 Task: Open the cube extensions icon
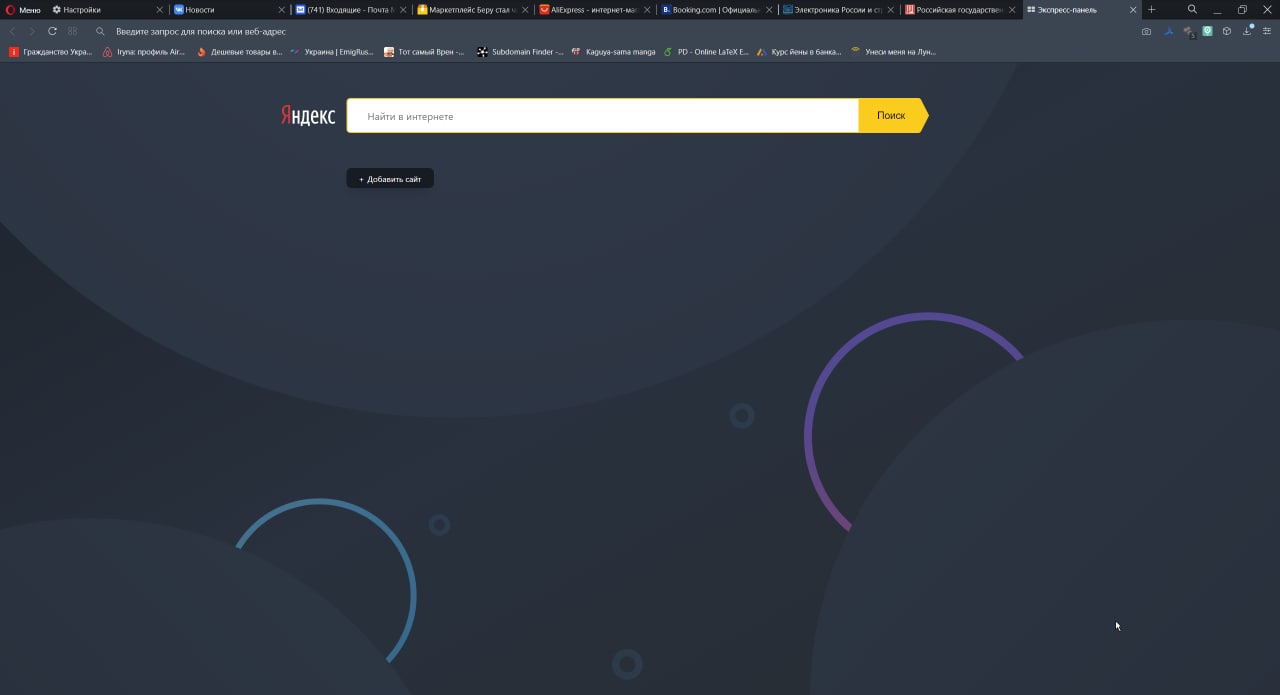1226,31
